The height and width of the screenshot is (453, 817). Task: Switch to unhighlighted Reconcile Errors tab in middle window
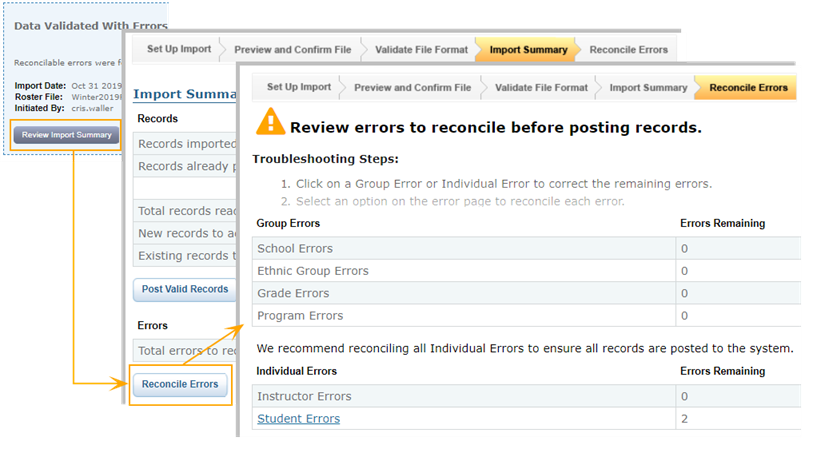628,49
